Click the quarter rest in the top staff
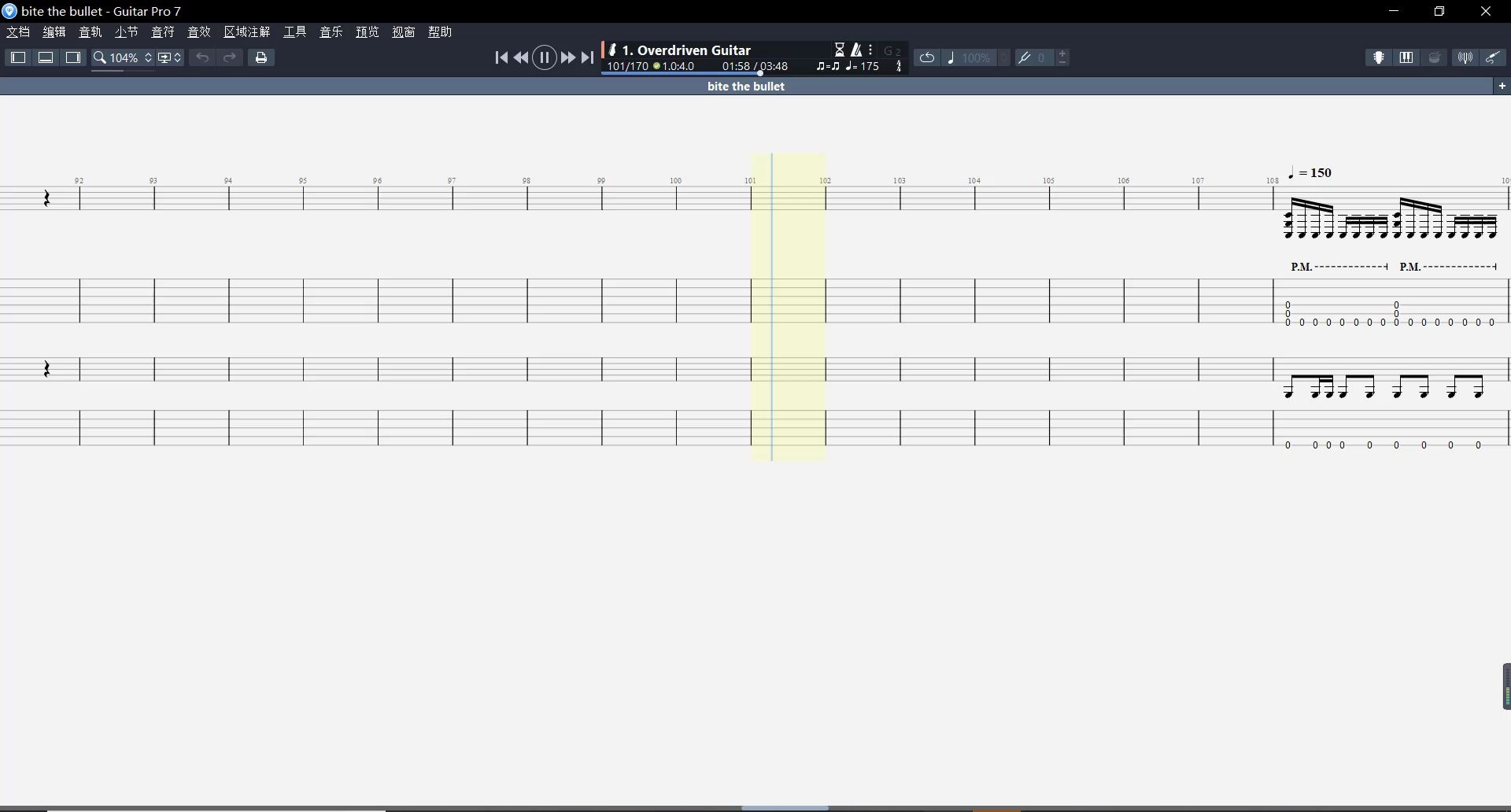 [x=46, y=198]
